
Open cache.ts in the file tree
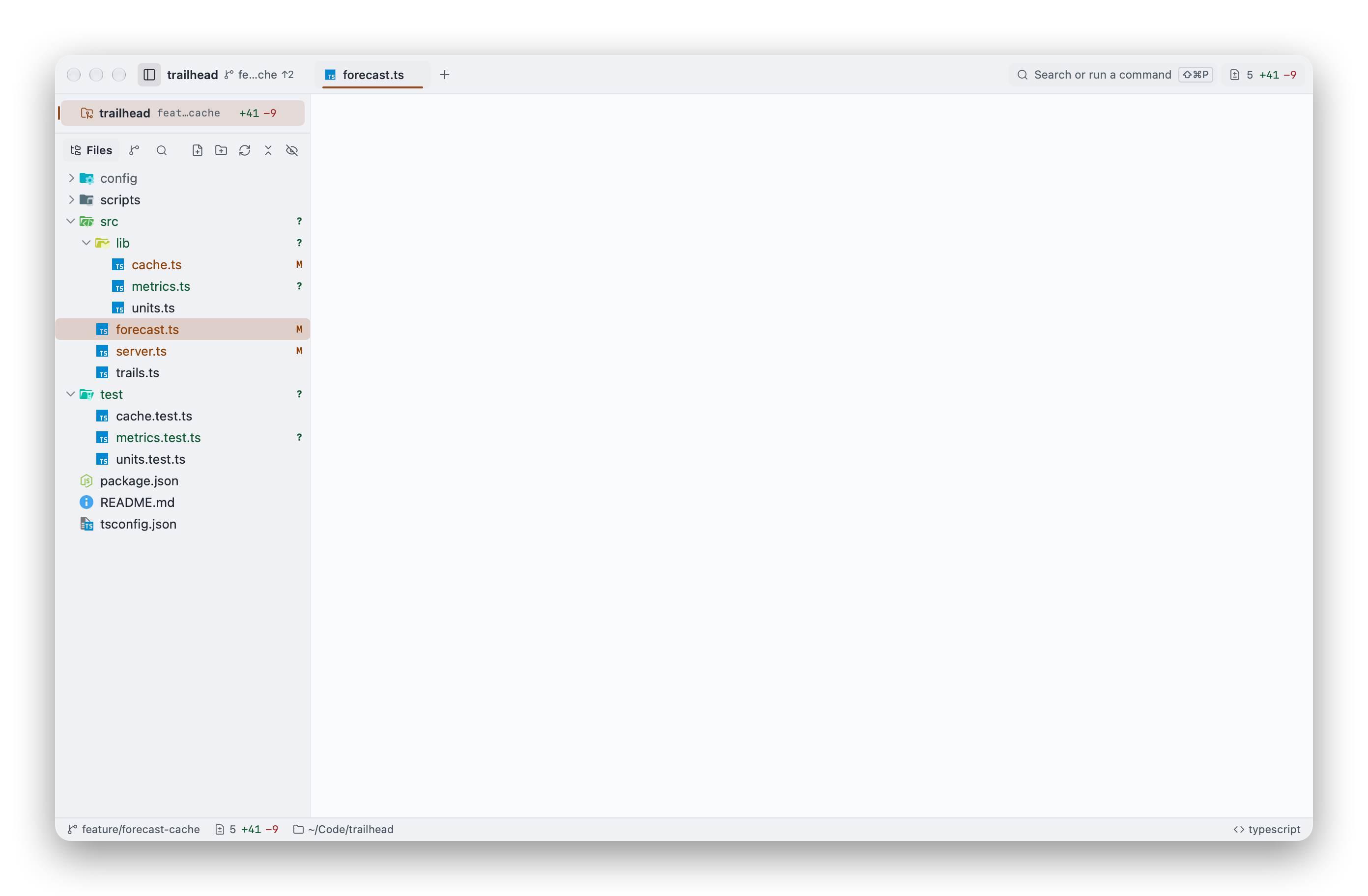click(183, 264)
